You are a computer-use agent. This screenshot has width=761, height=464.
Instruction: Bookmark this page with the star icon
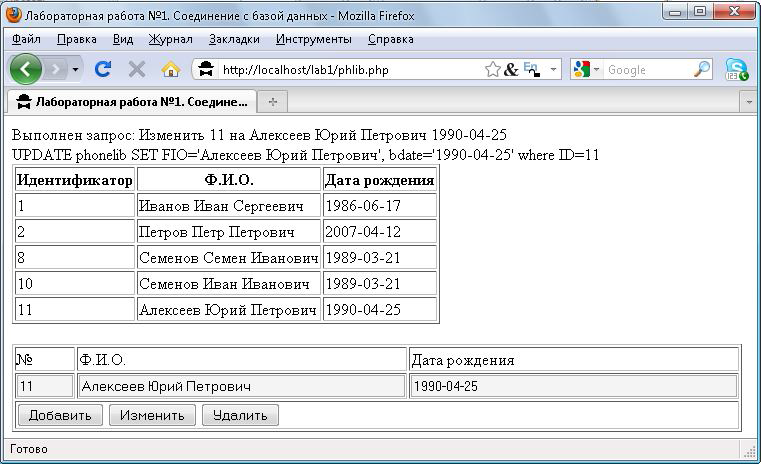[x=492, y=69]
